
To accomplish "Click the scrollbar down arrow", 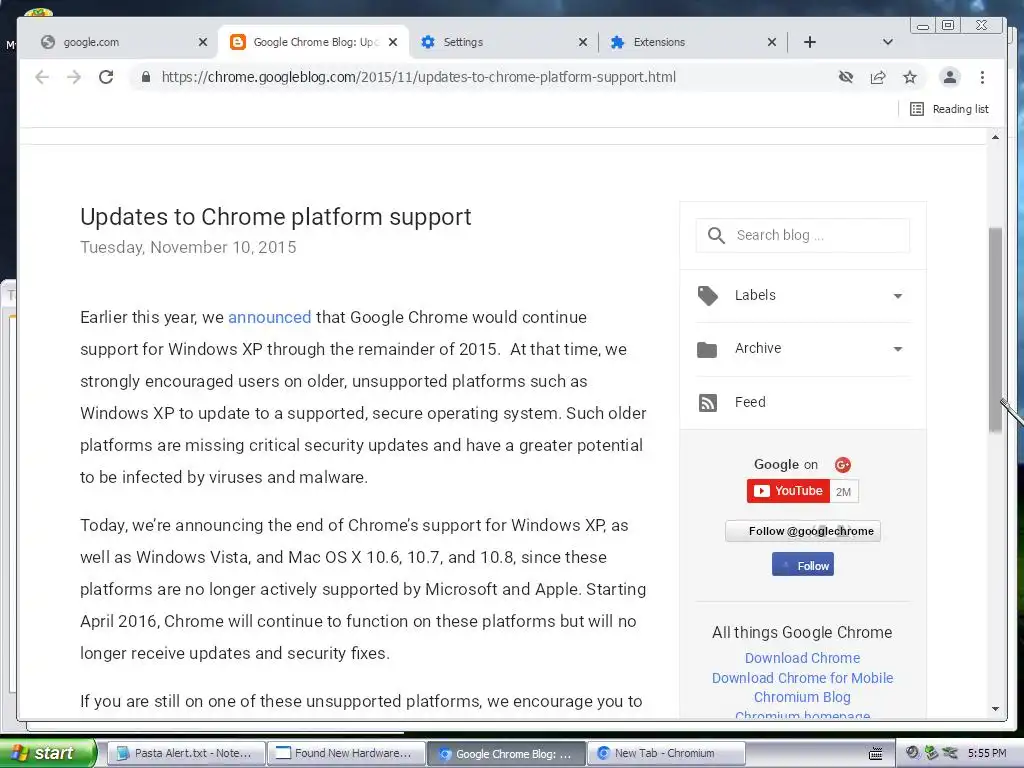I will point(995,709).
